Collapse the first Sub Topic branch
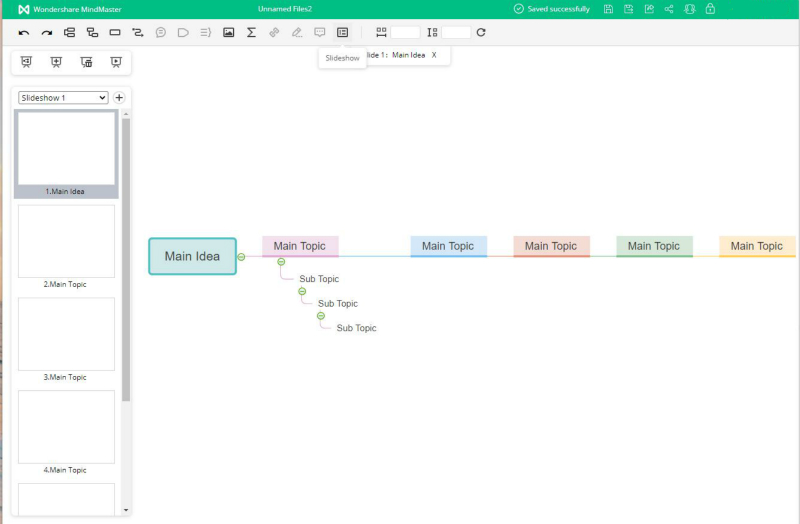 pyautogui.click(x=302, y=291)
